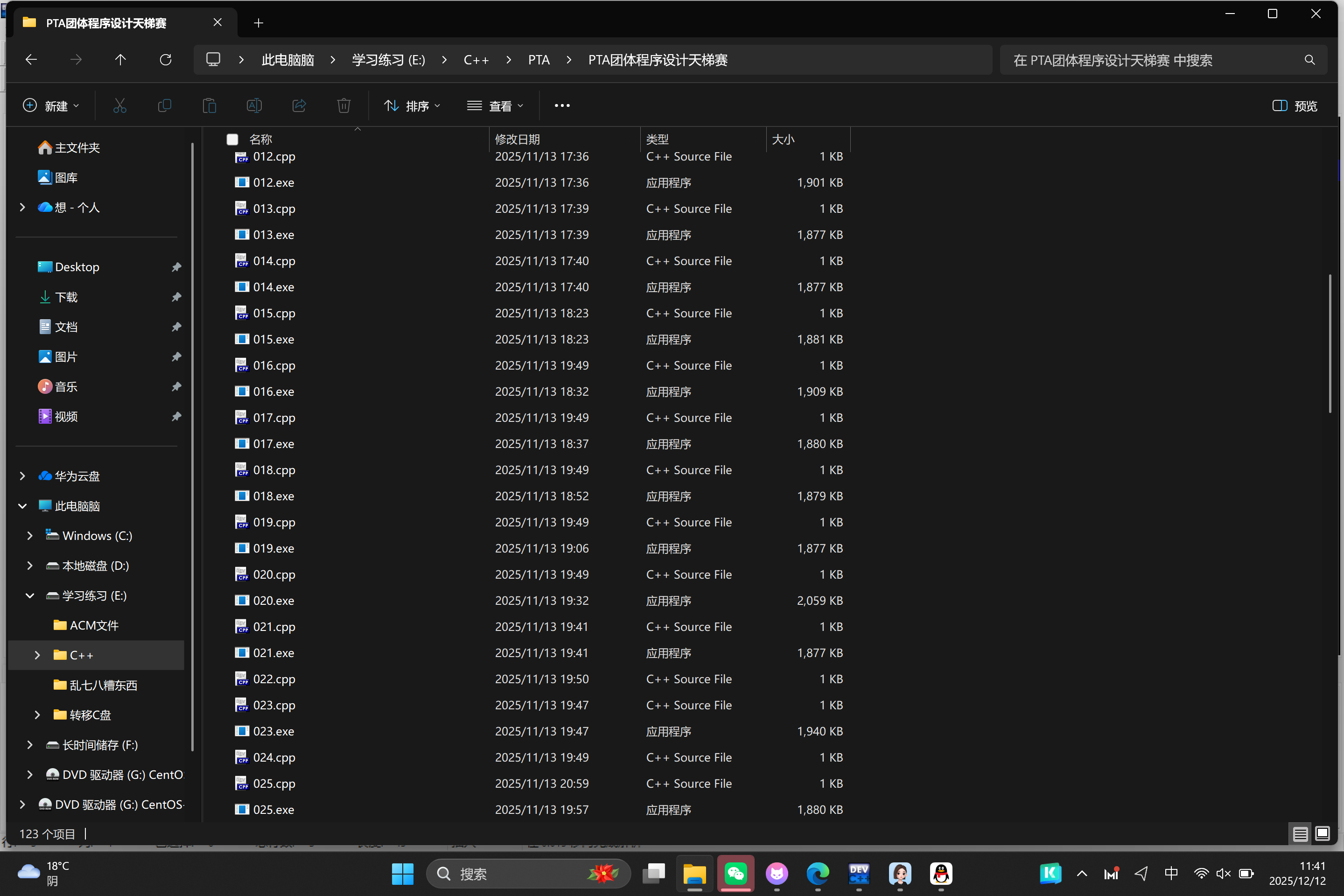The width and height of the screenshot is (1344, 896).
Task: Navigate up one folder level
Action: tap(120, 60)
